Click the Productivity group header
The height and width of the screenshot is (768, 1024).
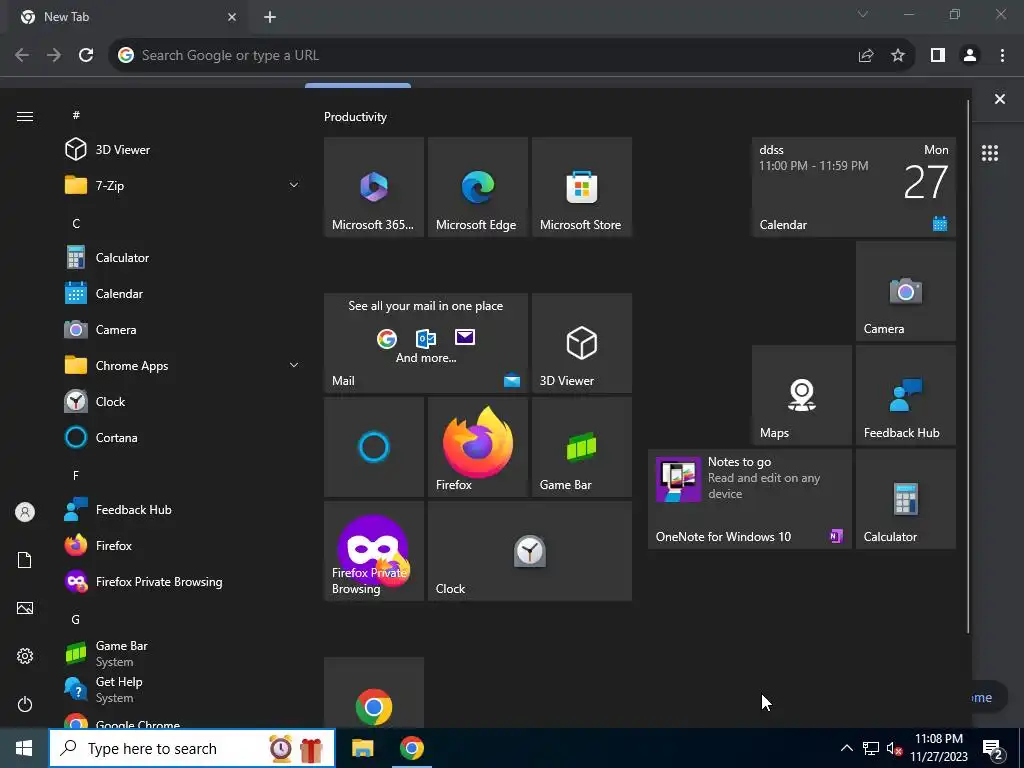click(x=355, y=117)
